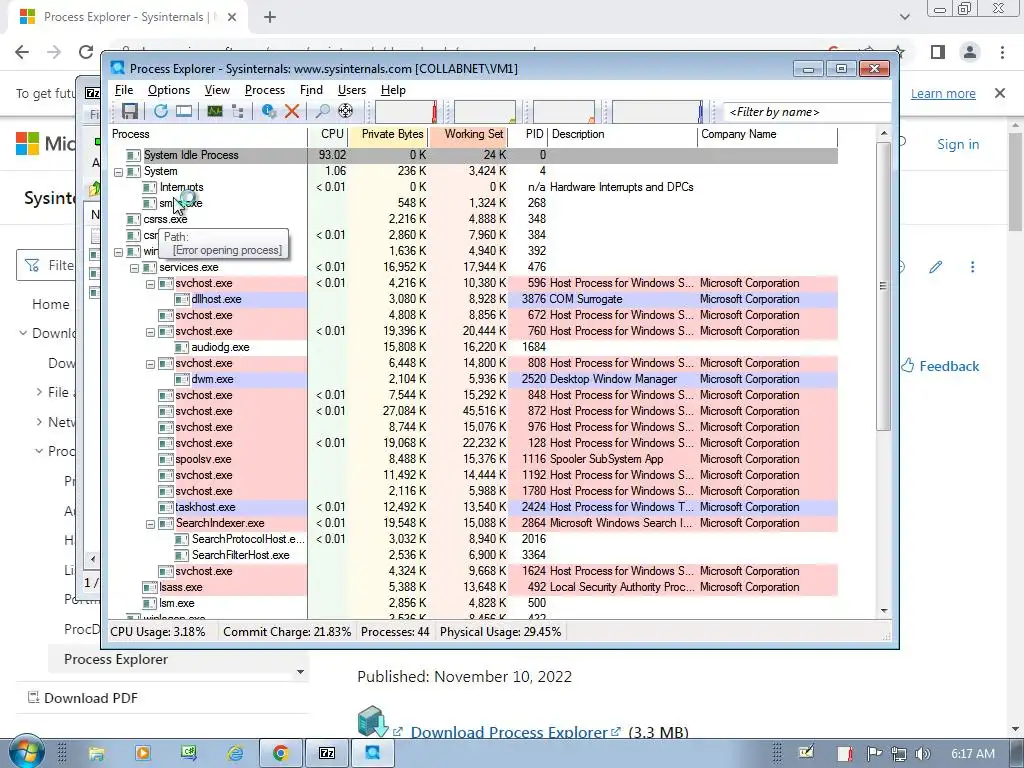
Task: Click the Find Window's Process crosshair icon
Action: coord(345,111)
